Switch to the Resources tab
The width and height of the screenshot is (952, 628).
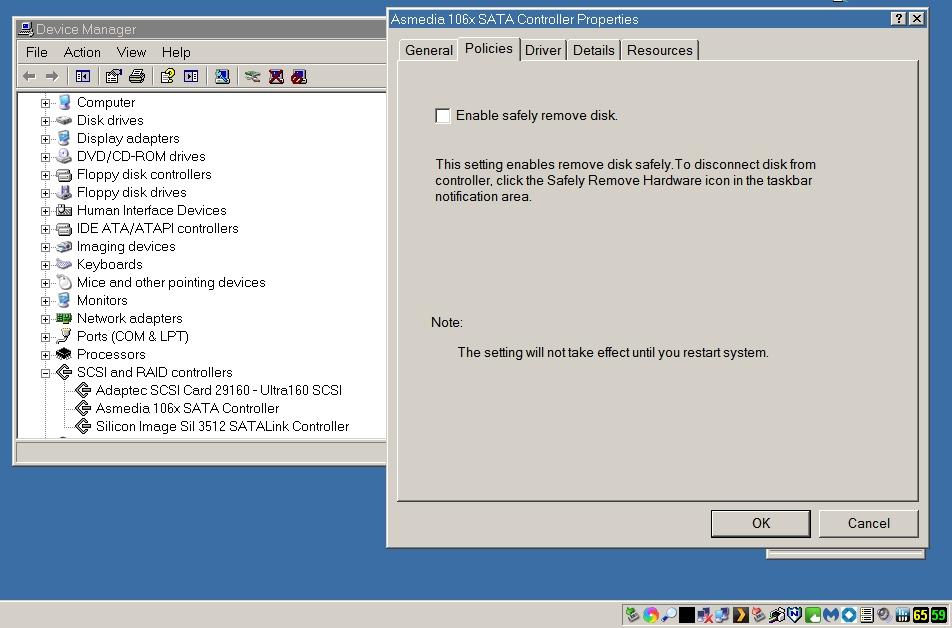(x=659, y=50)
